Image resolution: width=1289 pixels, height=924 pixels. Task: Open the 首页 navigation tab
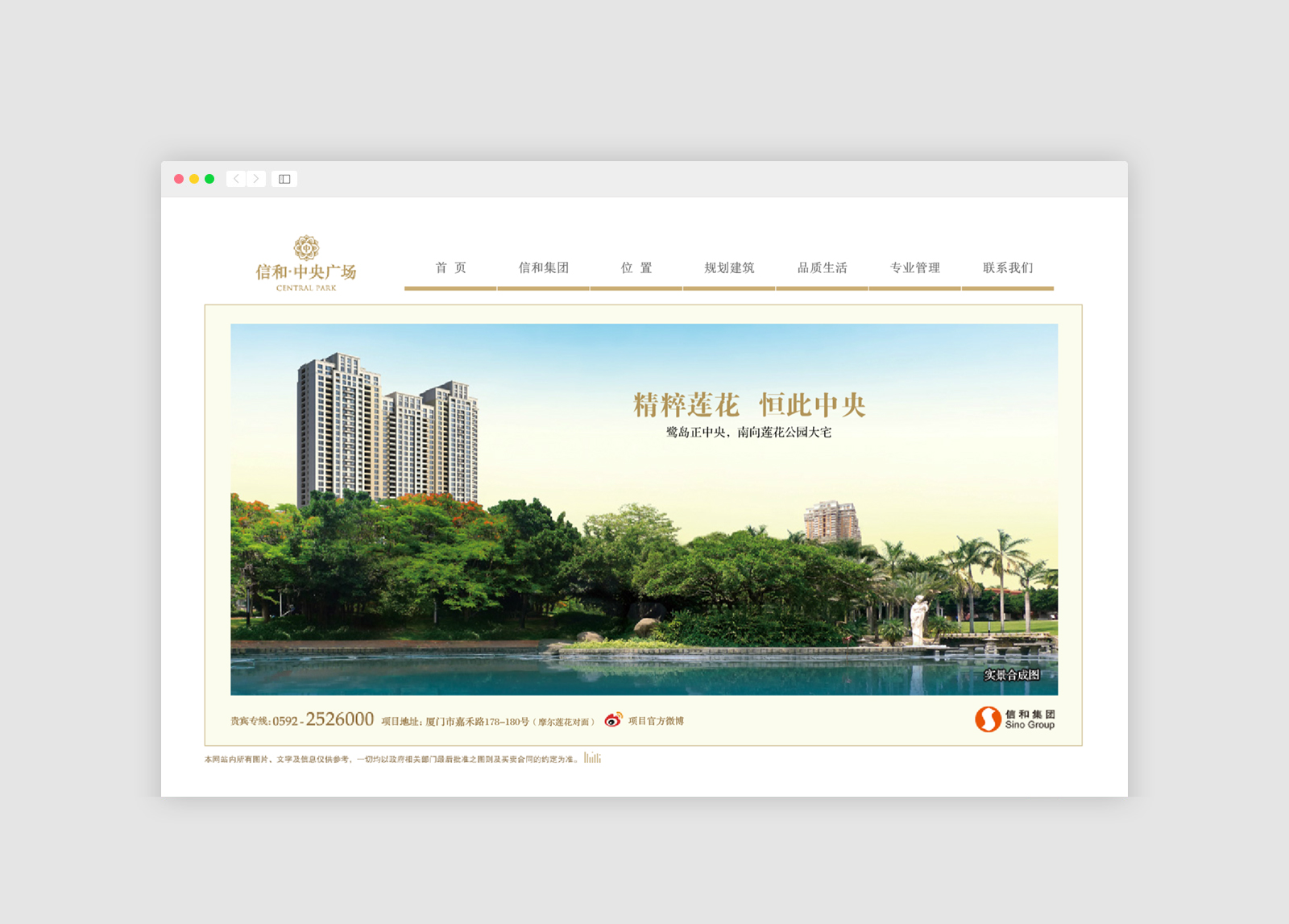click(450, 268)
